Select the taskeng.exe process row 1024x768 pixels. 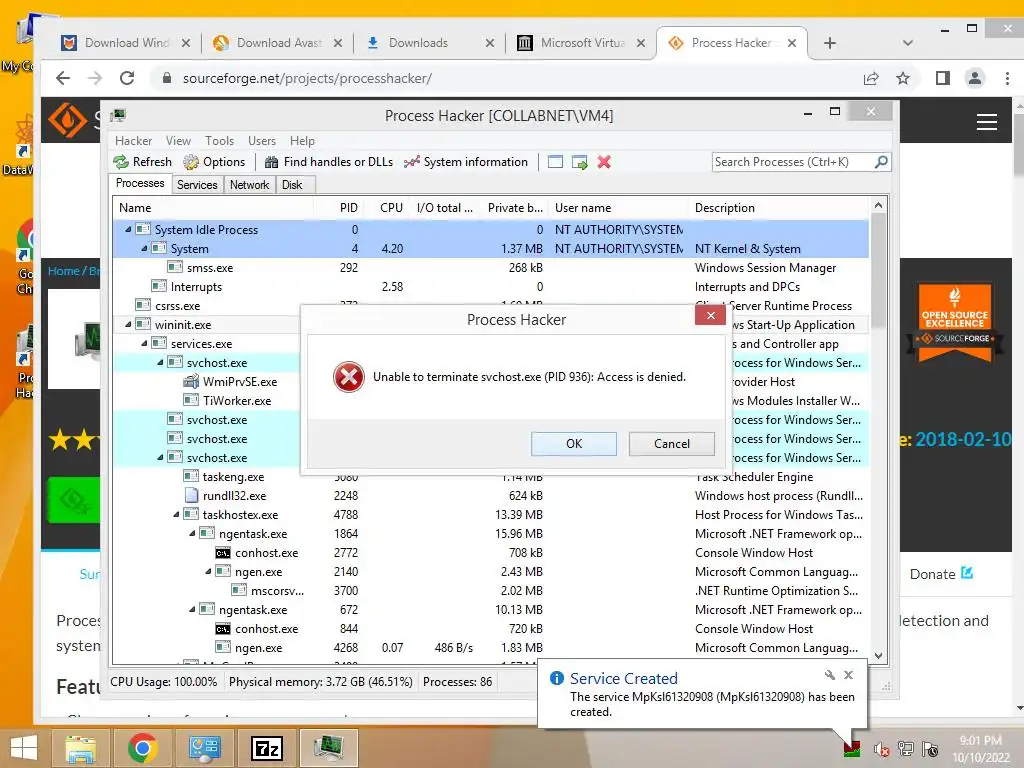(x=490, y=477)
